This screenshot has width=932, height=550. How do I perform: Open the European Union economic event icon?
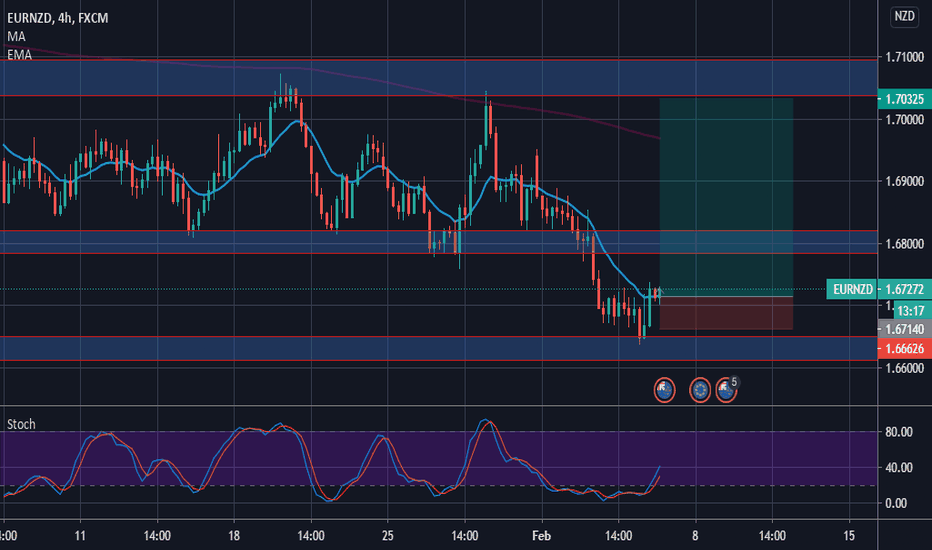[700, 390]
